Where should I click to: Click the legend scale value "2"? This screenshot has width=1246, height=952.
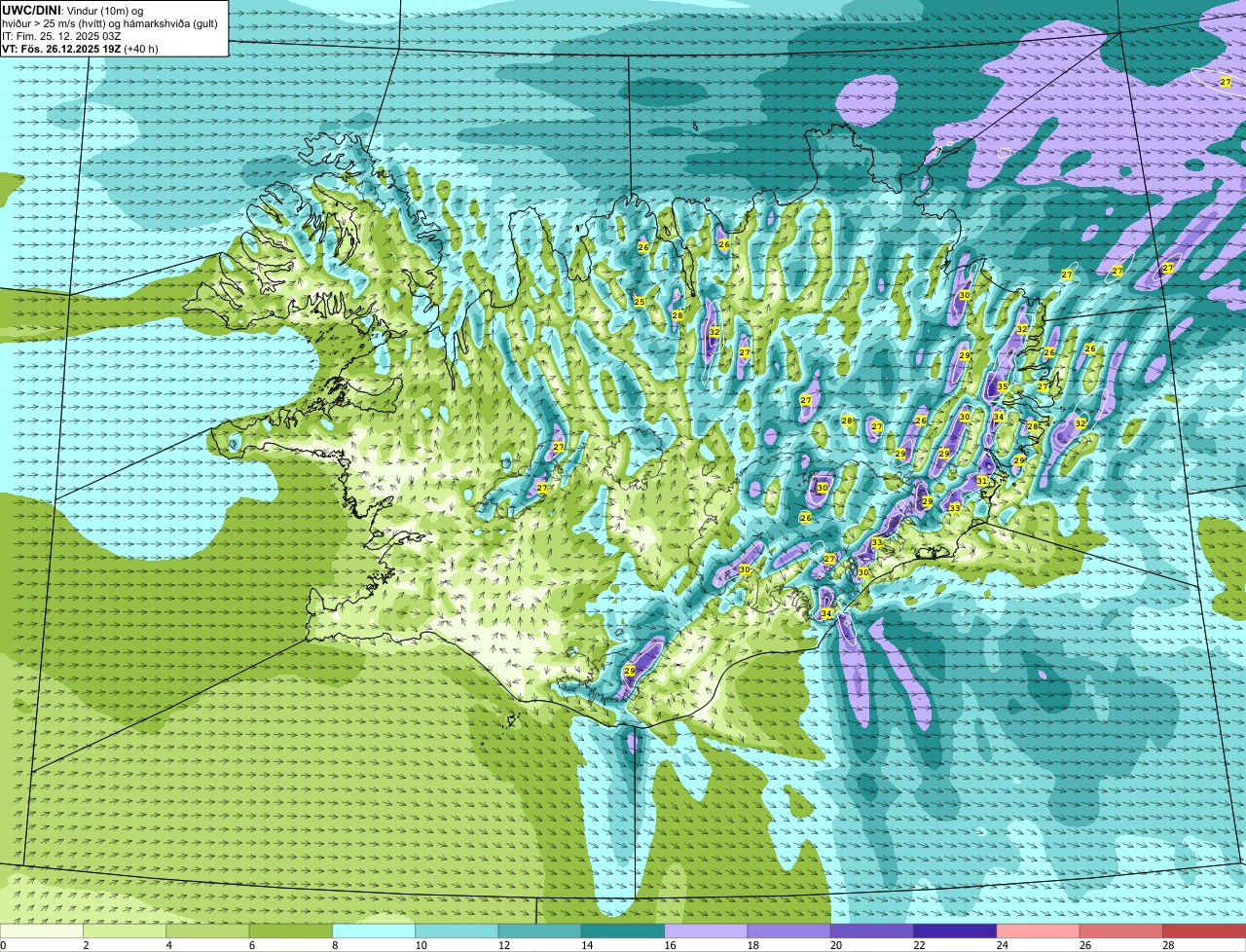click(x=86, y=945)
